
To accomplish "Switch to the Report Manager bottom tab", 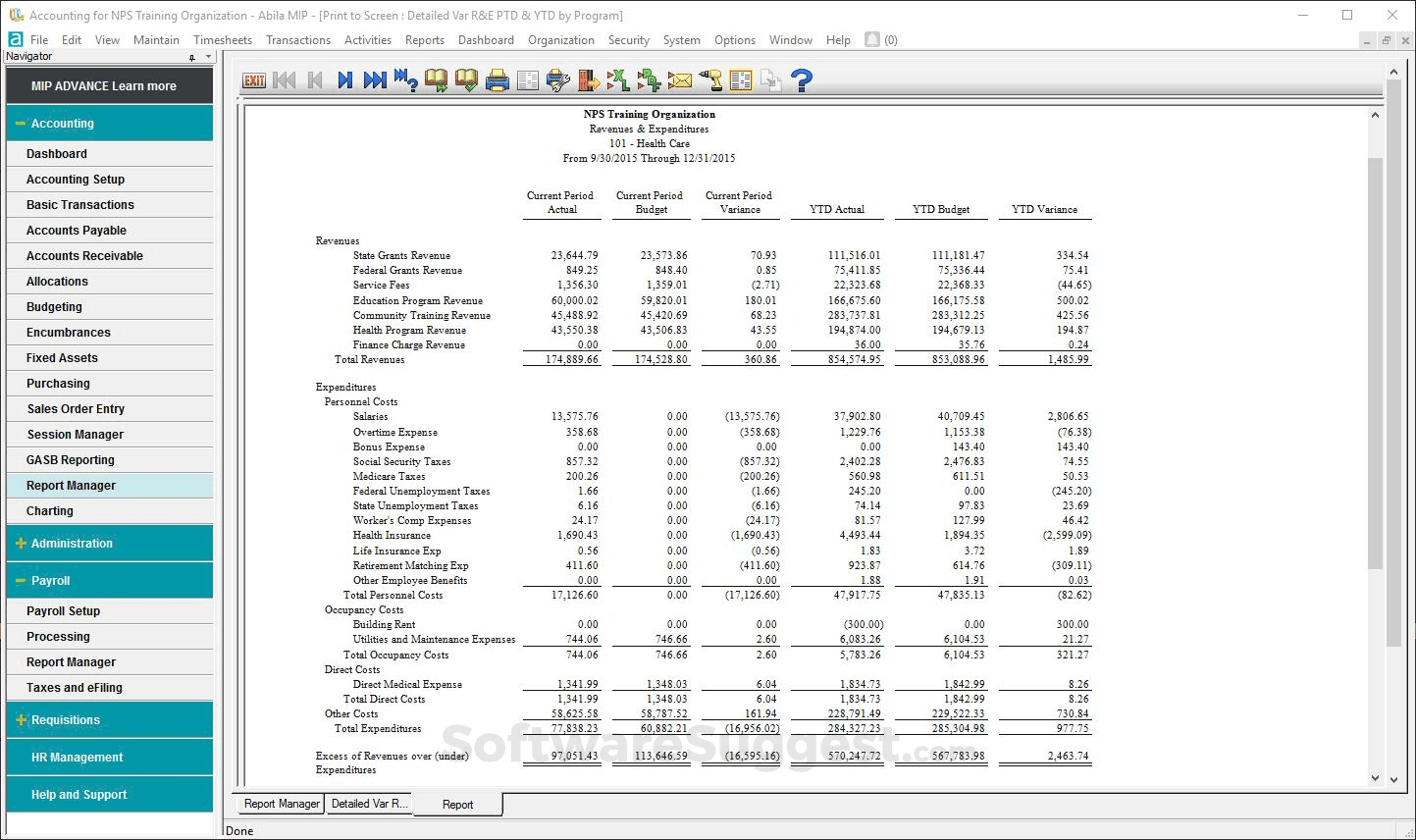I will pos(282,804).
